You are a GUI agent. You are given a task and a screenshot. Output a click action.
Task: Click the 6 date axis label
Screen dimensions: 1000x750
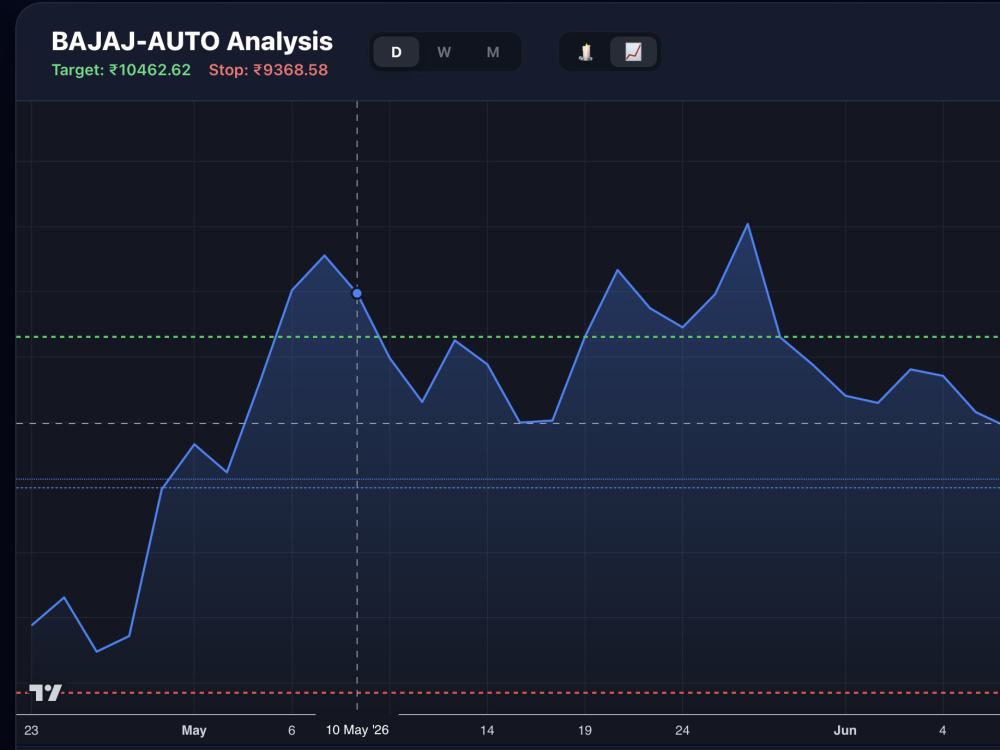point(291,730)
